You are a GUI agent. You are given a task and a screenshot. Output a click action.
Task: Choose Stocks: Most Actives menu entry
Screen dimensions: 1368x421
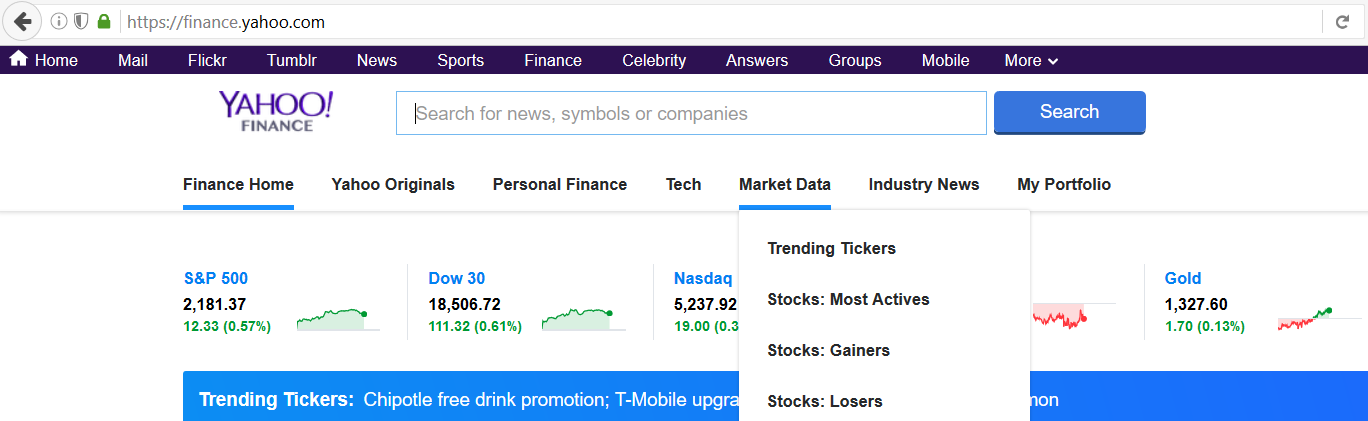848,299
